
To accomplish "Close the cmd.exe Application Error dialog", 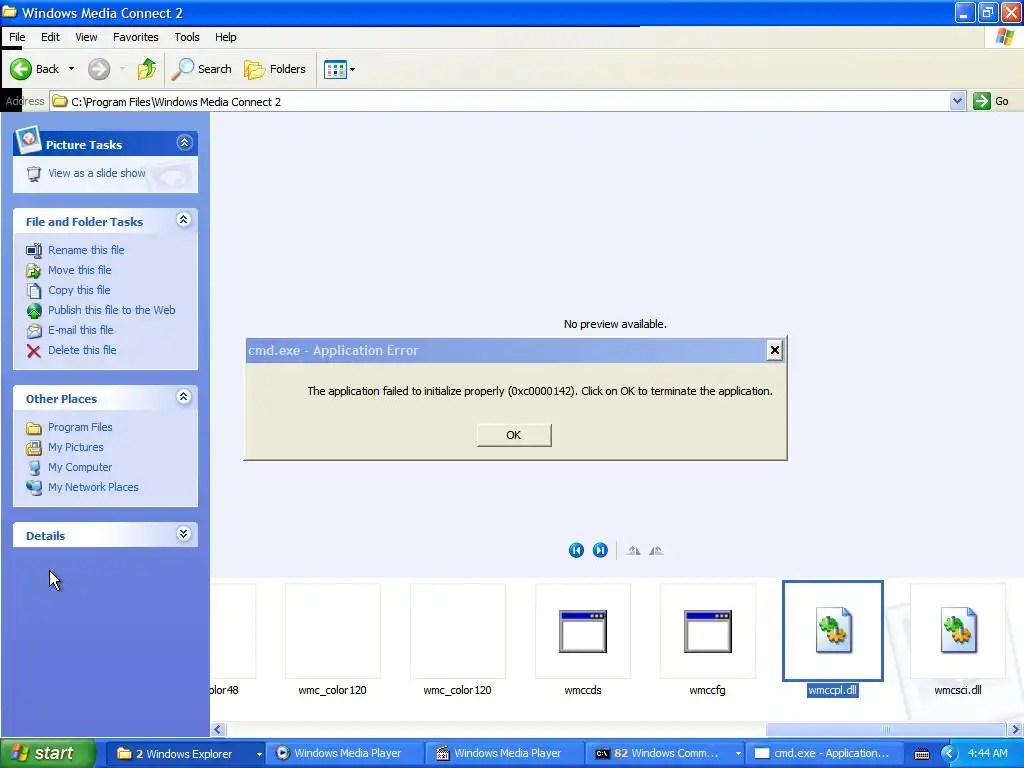I will tap(775, 350).
